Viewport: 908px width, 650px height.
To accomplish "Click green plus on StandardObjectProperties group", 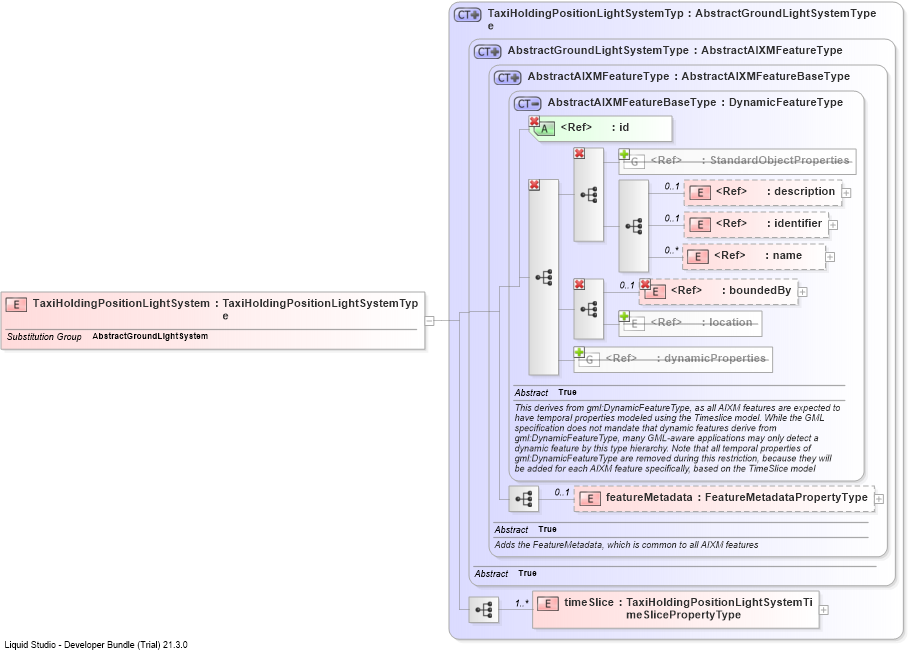I will coord(624,154).
